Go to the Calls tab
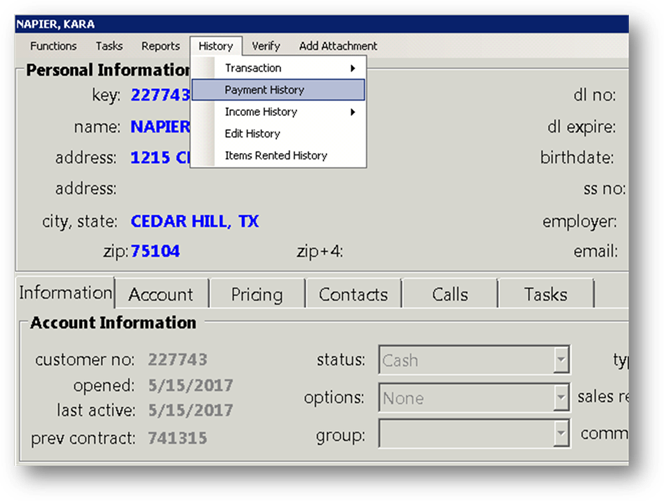This screenshot has width=664, height=501. (449, 295)
